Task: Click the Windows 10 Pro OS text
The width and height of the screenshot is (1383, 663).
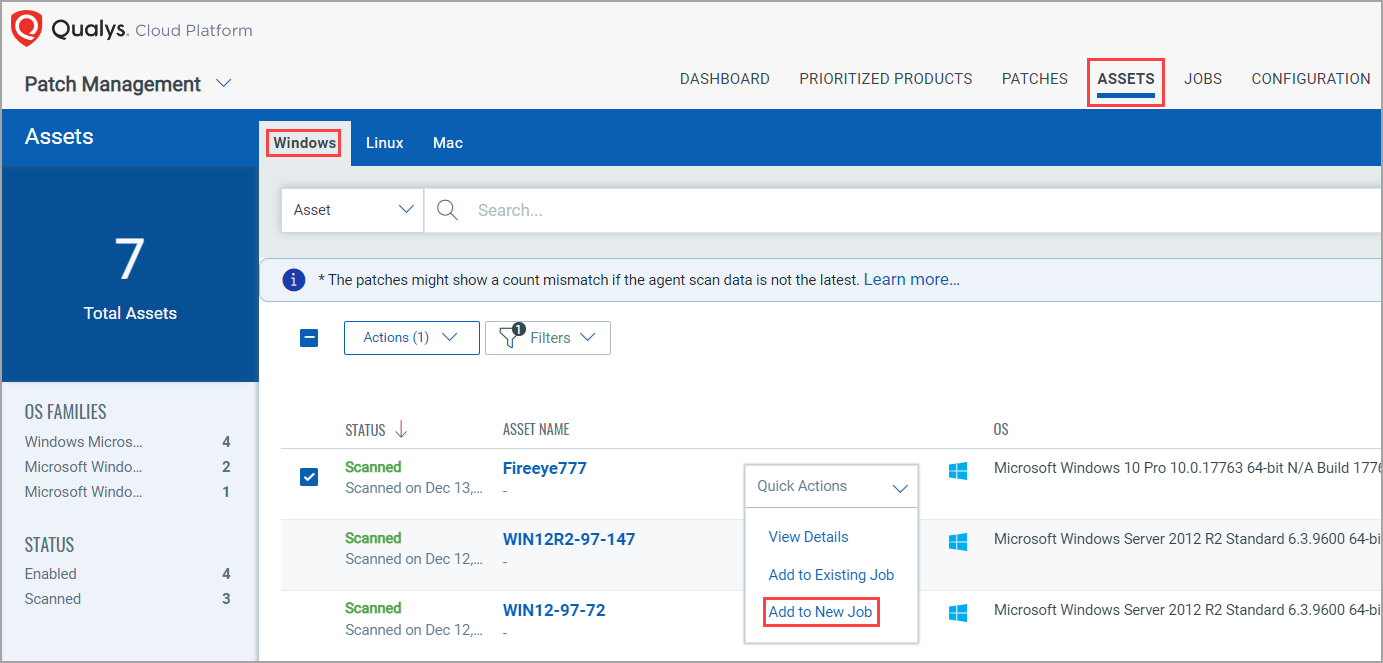Action: (1188, 469)
